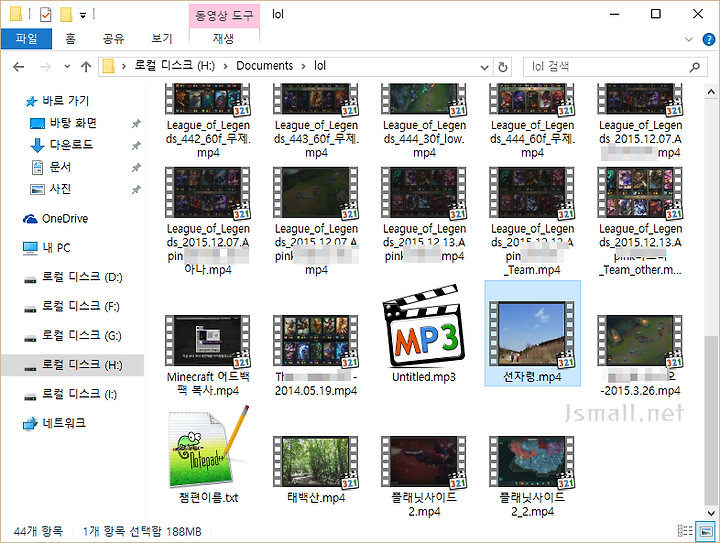
Task: Go forward with the forward arrow
Action: [x=45, y=67]
